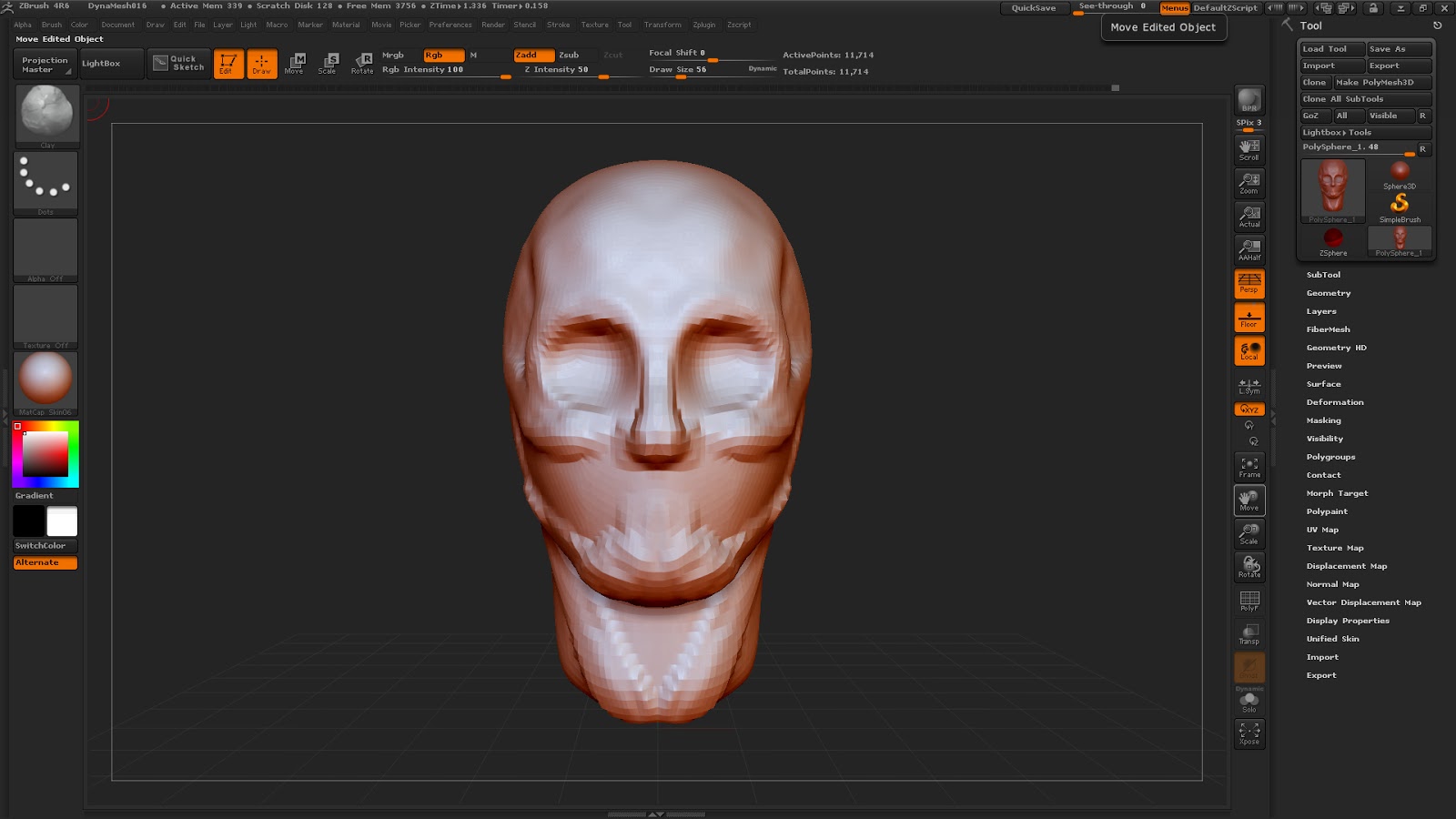Open the Preferences menu
This screenshot has height=819, width=1456.
coord(450,25)
